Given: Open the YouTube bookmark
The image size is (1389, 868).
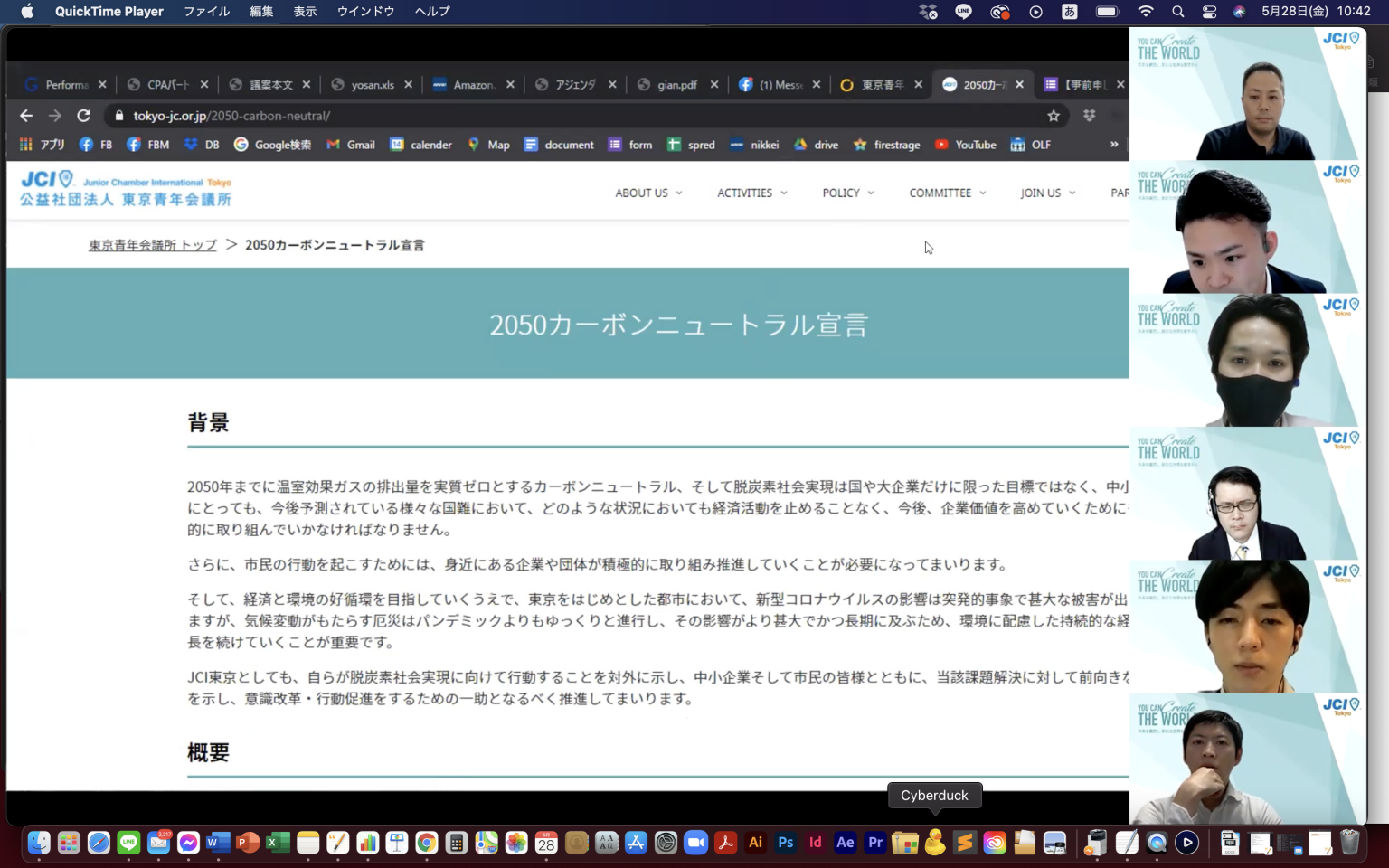Looking at the screenshot, I should click(x=966, y=145).
